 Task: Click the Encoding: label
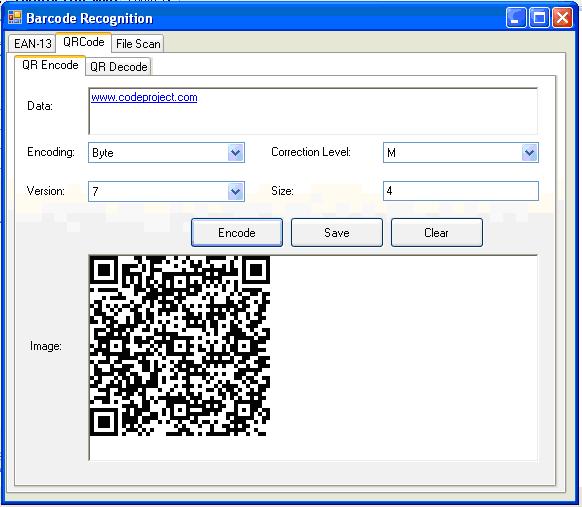coord(51,152)
